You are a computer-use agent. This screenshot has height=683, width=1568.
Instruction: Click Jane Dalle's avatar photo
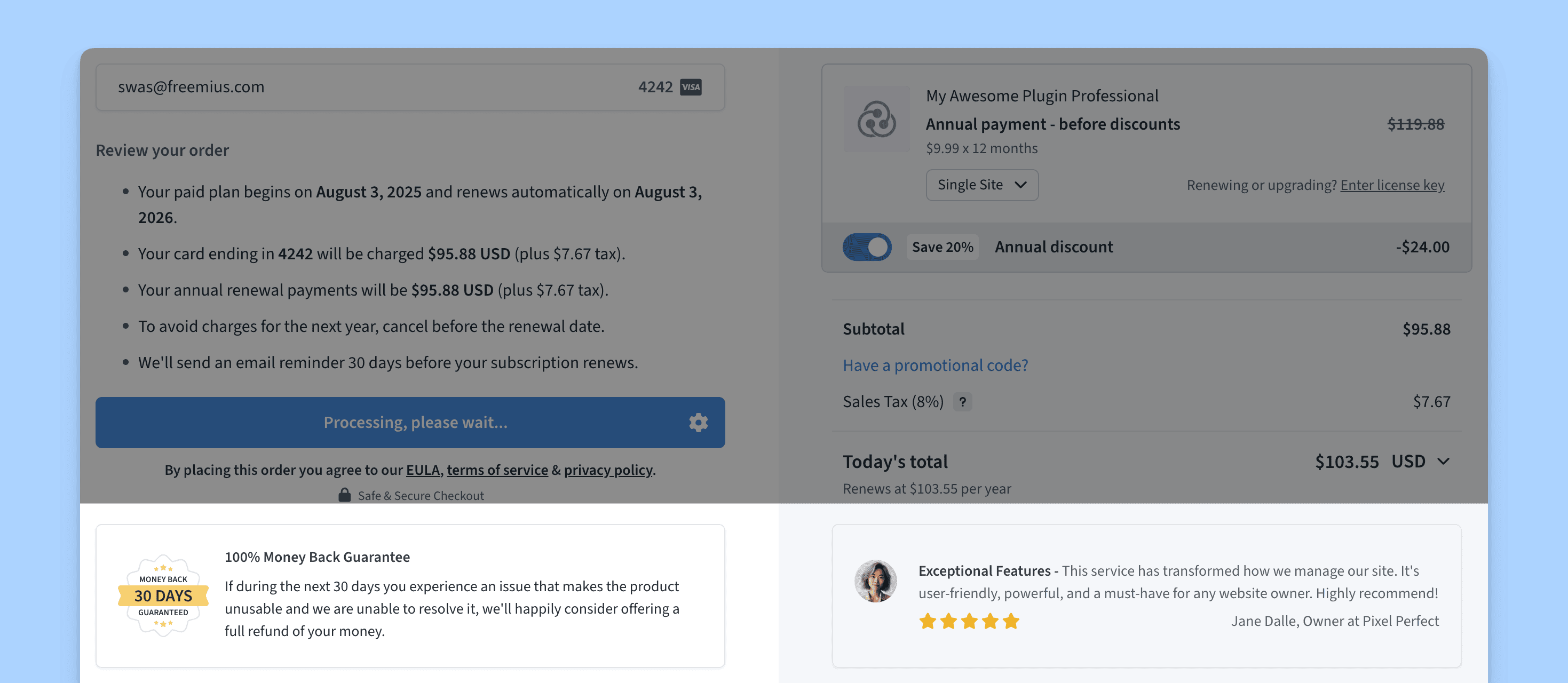click(x=875, y=581)
